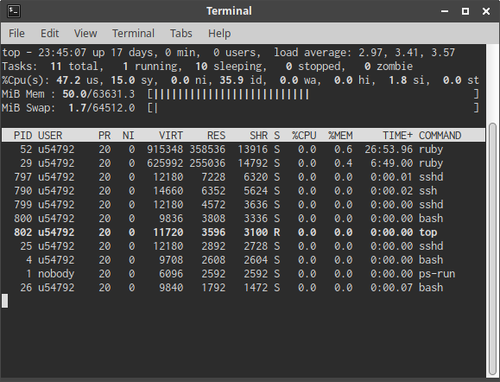Click the PID column header
500x382 pixels.
23,135
